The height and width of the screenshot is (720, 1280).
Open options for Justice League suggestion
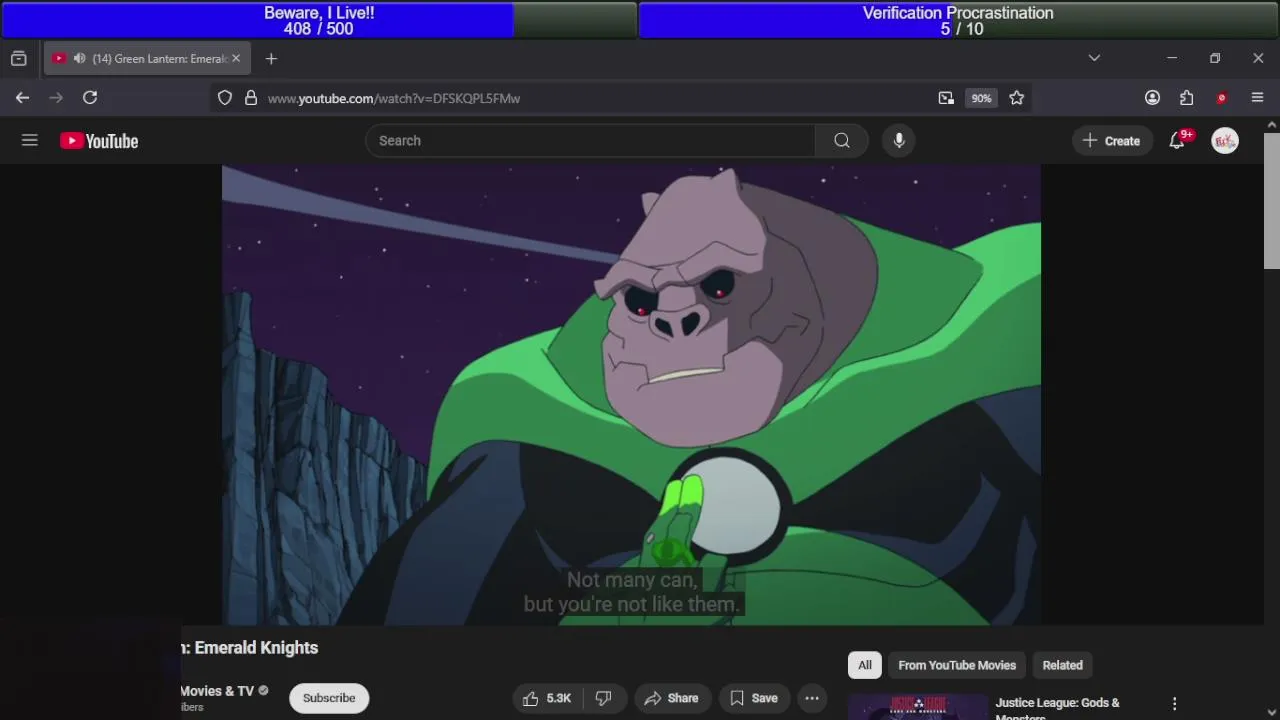tap(1175, 704)
